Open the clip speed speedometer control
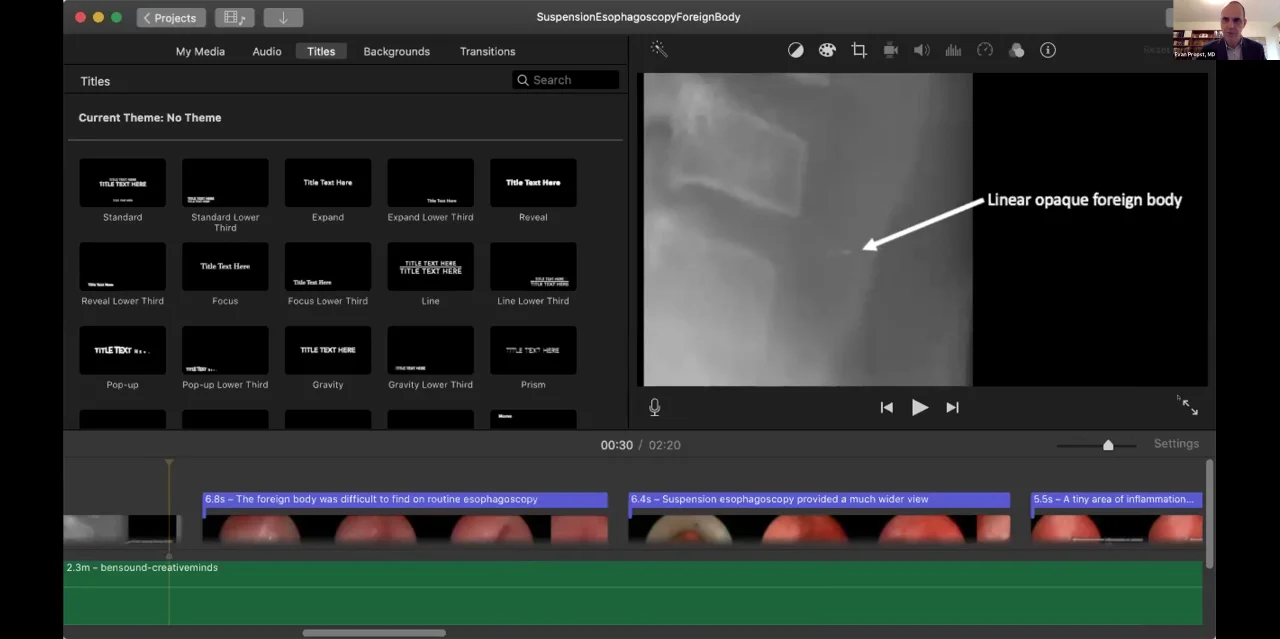Screen dimensions: 1280x639 tap(985, 50)
